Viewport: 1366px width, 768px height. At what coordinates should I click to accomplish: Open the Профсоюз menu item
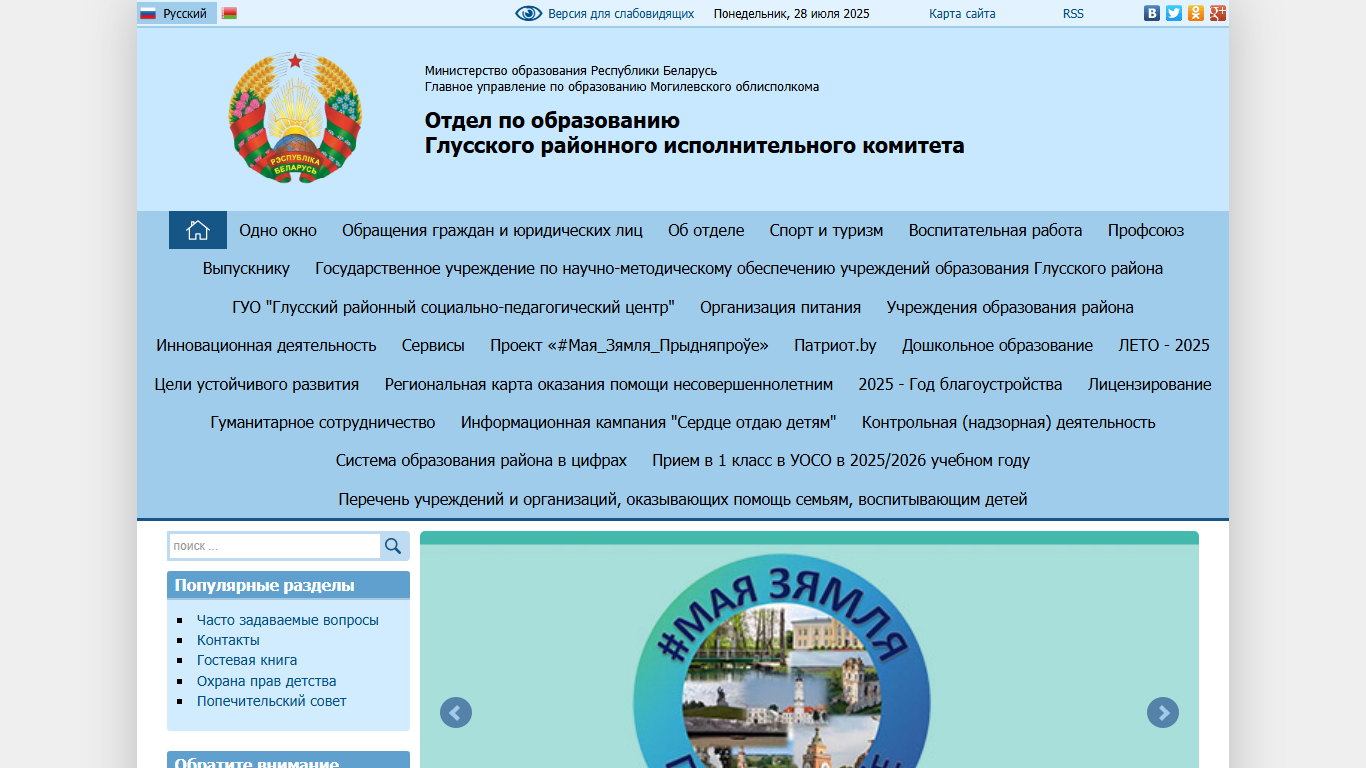[1146, 230]
